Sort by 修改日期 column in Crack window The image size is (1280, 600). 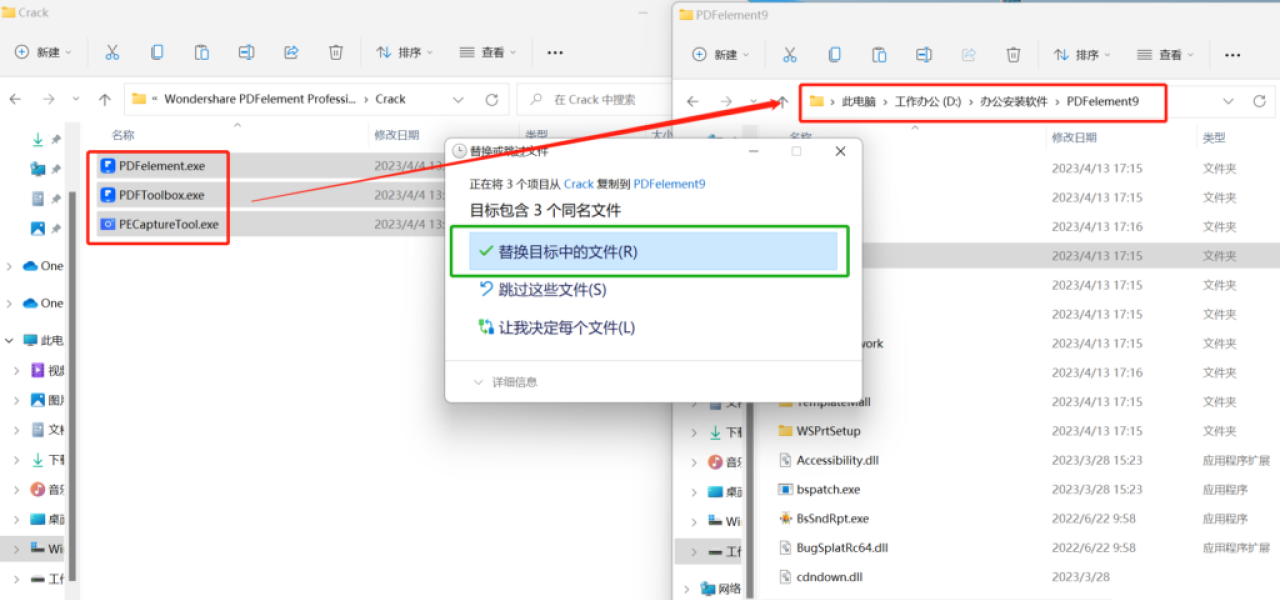397,135
